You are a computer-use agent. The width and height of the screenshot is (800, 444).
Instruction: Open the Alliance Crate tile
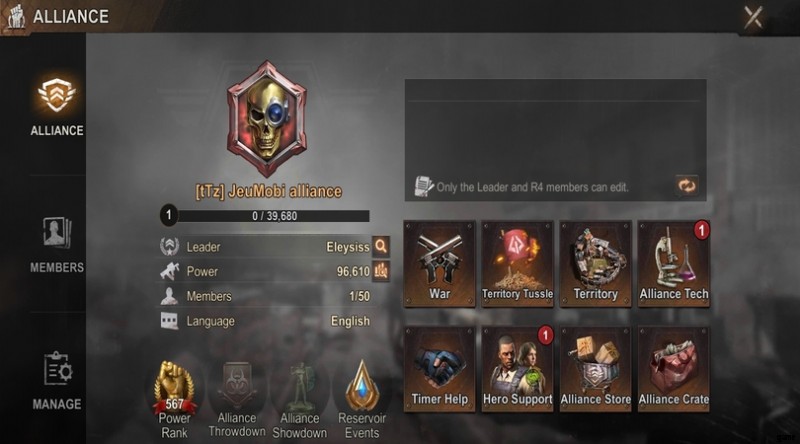[673, 369]
